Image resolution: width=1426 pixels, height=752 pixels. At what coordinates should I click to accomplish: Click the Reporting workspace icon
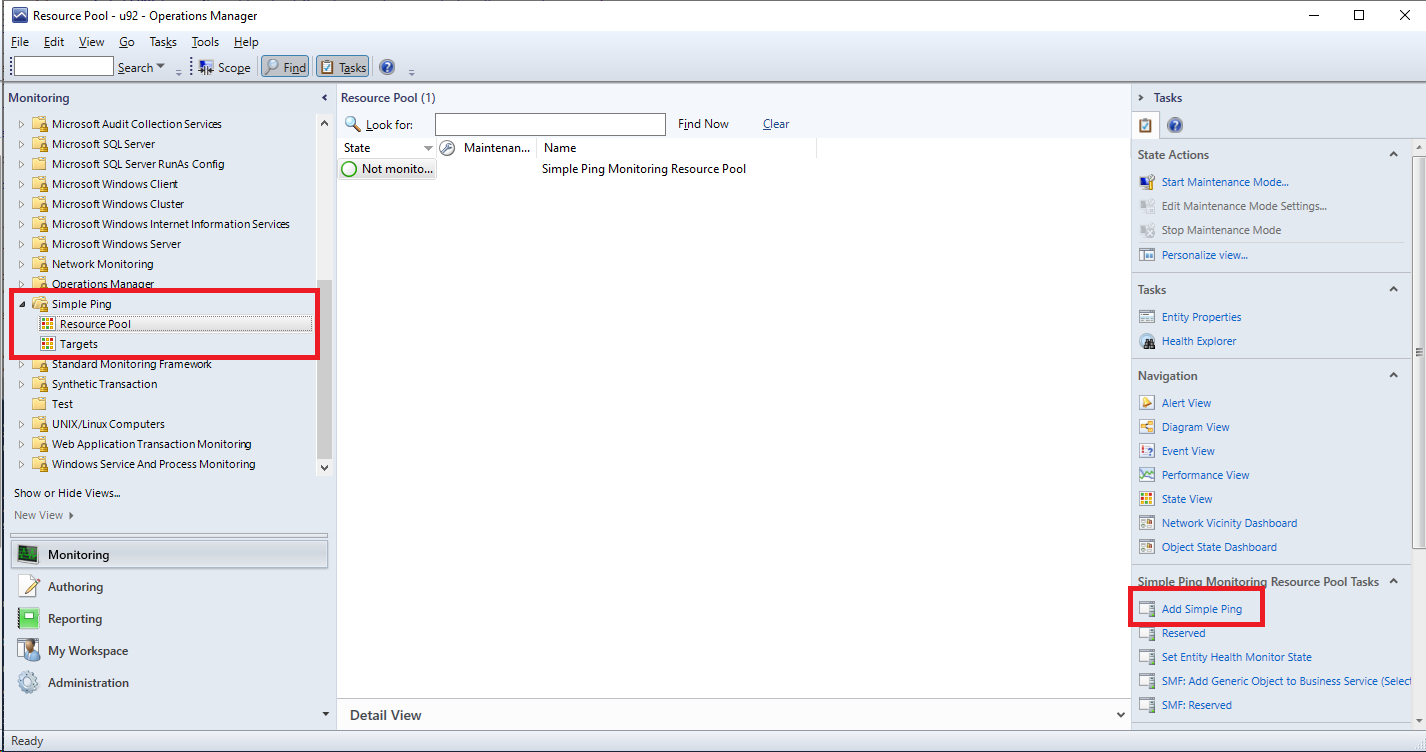(29, 619)
